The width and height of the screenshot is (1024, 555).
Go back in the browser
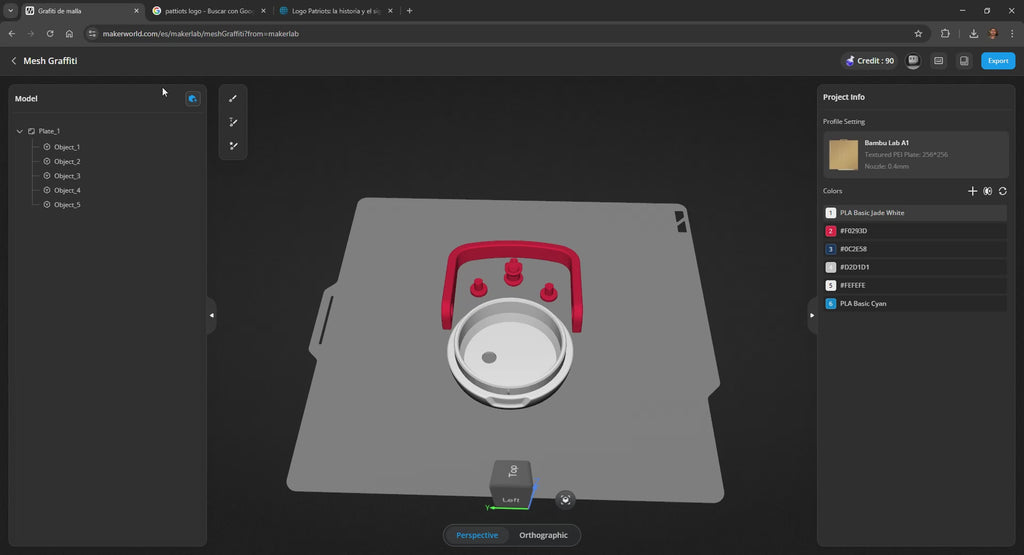pyautogui.click(x=12, y=33)
